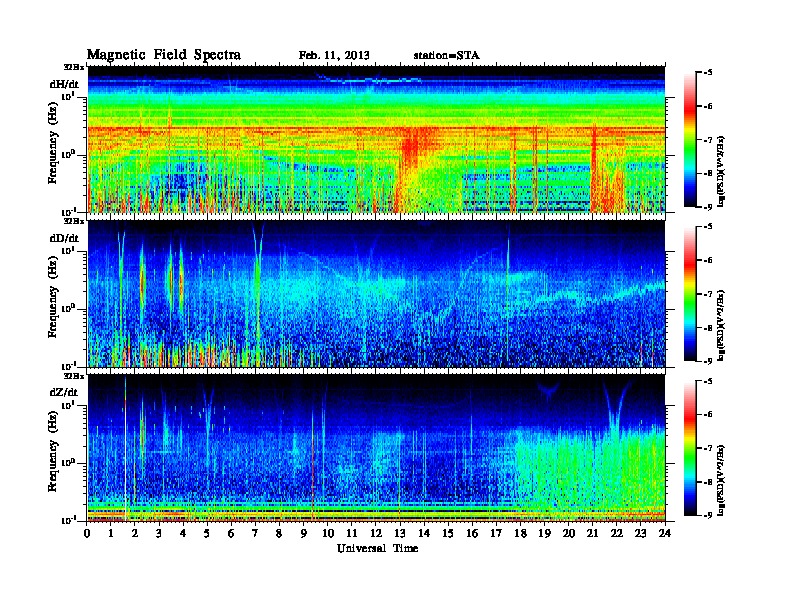Click the '32 Hz' label atop dH/dt panel
The image size is (792, 612).
click(x=73, y=67)
